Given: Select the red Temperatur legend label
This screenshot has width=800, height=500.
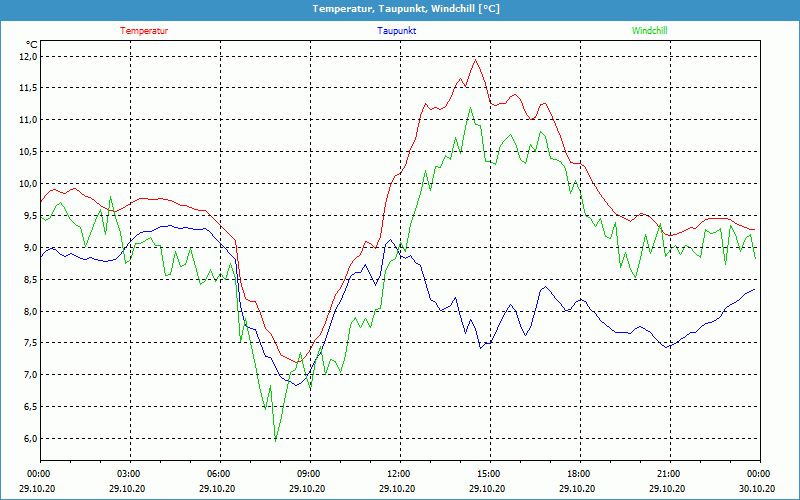Looking at the screenshot, I should [144, 31].
